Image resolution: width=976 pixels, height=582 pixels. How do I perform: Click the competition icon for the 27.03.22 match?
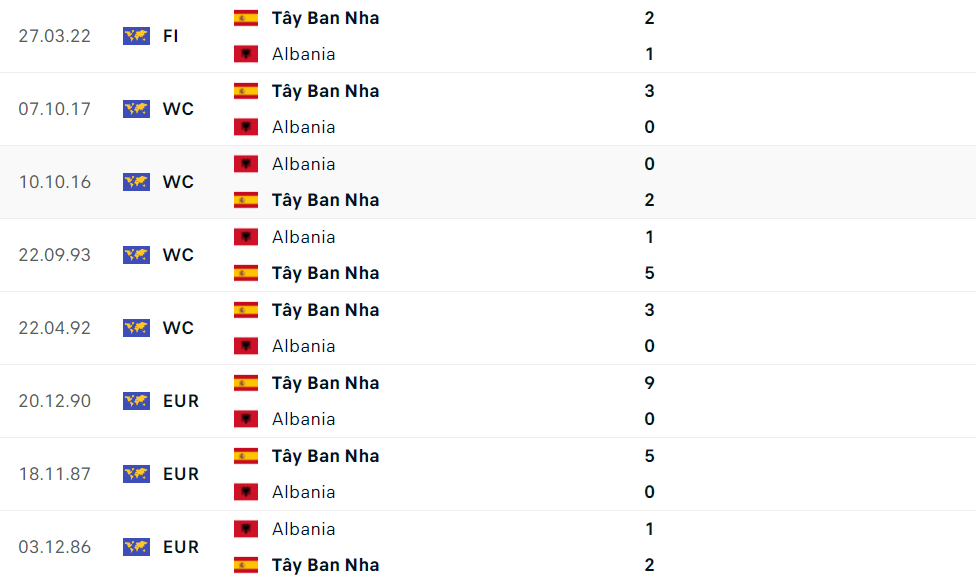136,36
